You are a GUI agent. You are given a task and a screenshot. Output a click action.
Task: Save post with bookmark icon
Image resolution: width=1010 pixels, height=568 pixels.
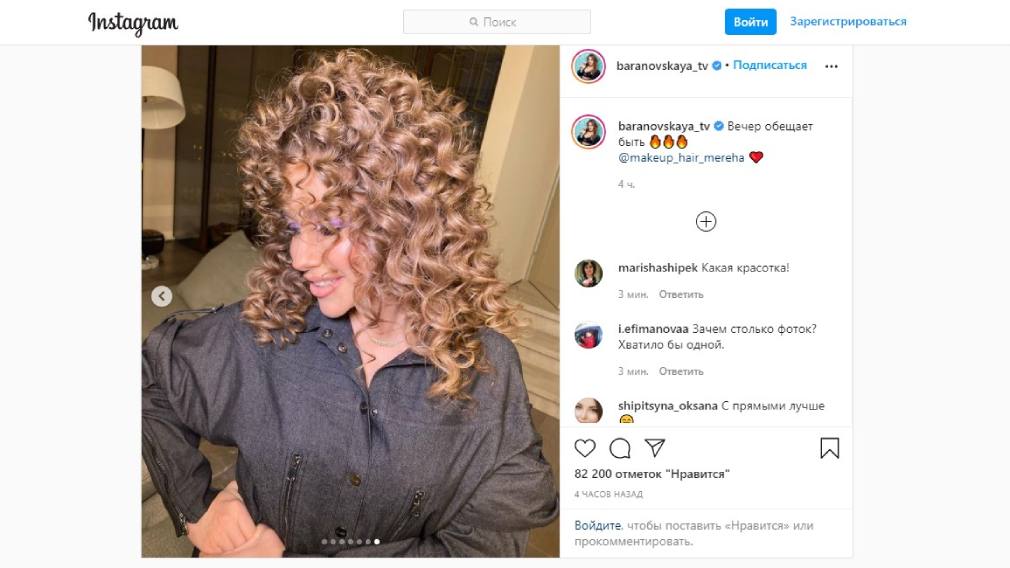point(830,448)
